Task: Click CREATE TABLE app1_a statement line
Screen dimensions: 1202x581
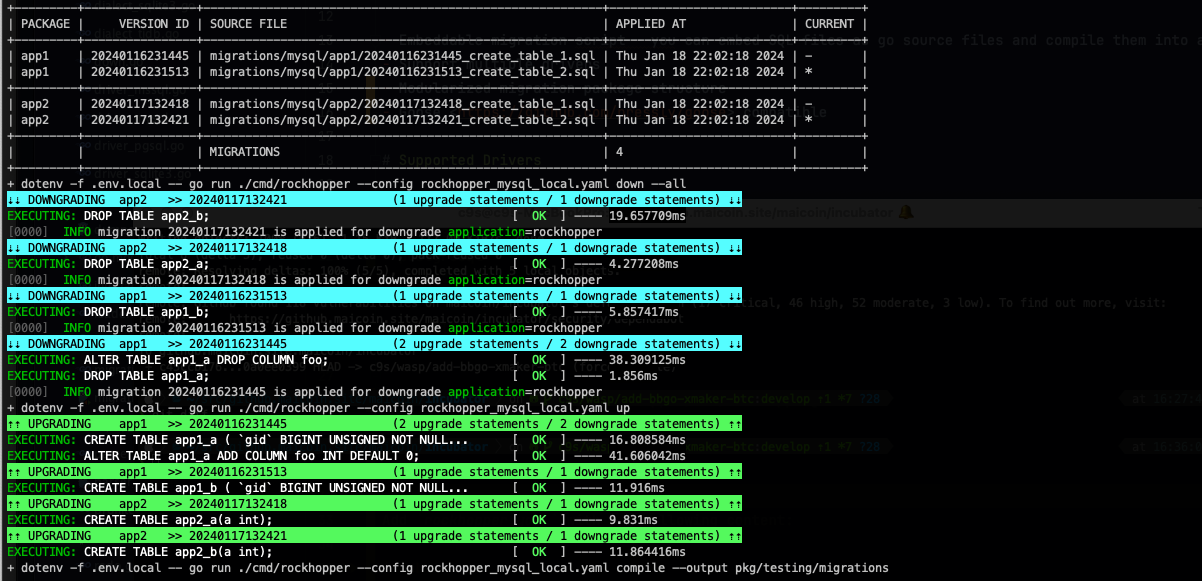Action: [276, 441]
